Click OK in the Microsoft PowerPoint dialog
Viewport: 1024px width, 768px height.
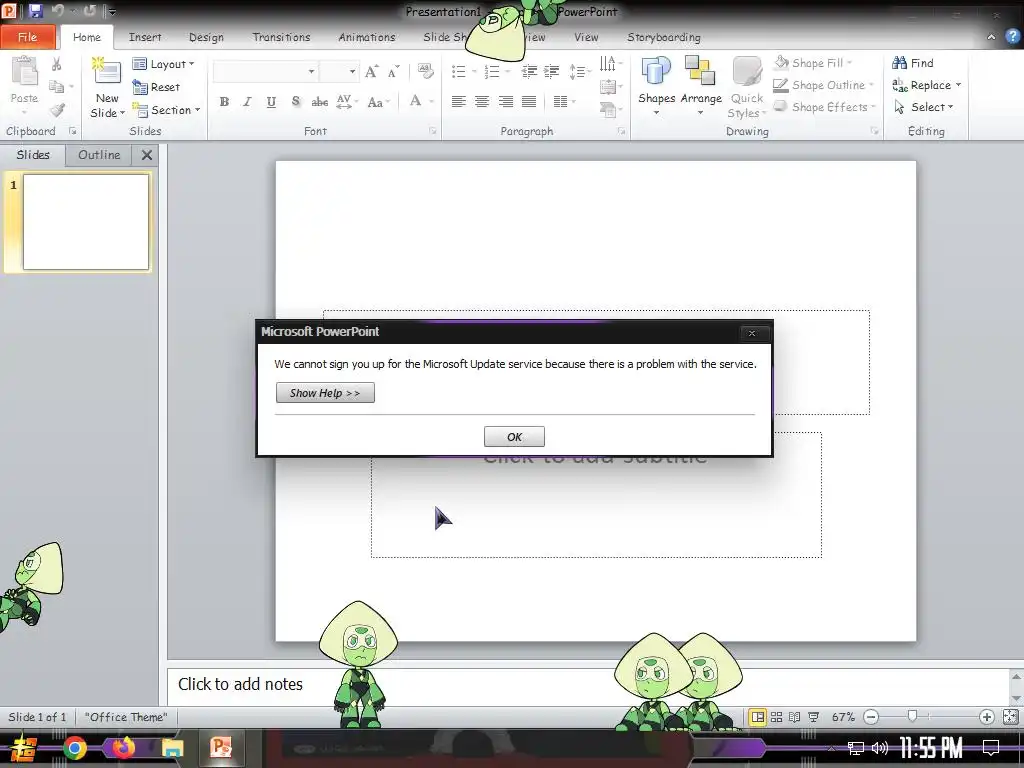[x=514, y=437]
